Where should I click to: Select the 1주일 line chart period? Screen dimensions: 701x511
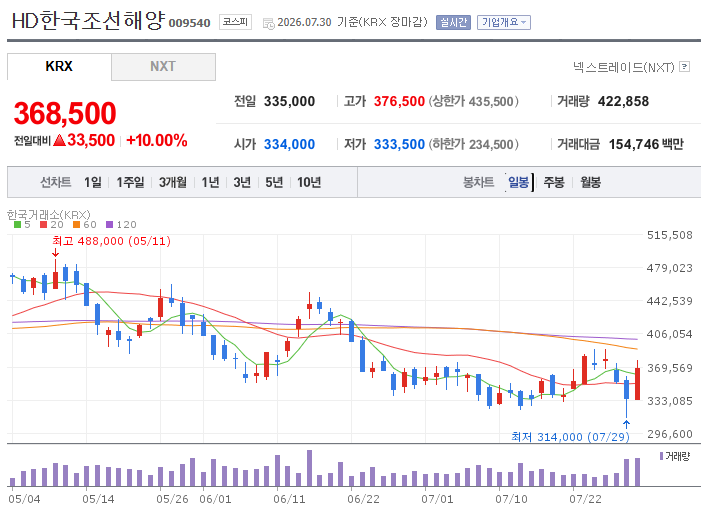(131, 182)
